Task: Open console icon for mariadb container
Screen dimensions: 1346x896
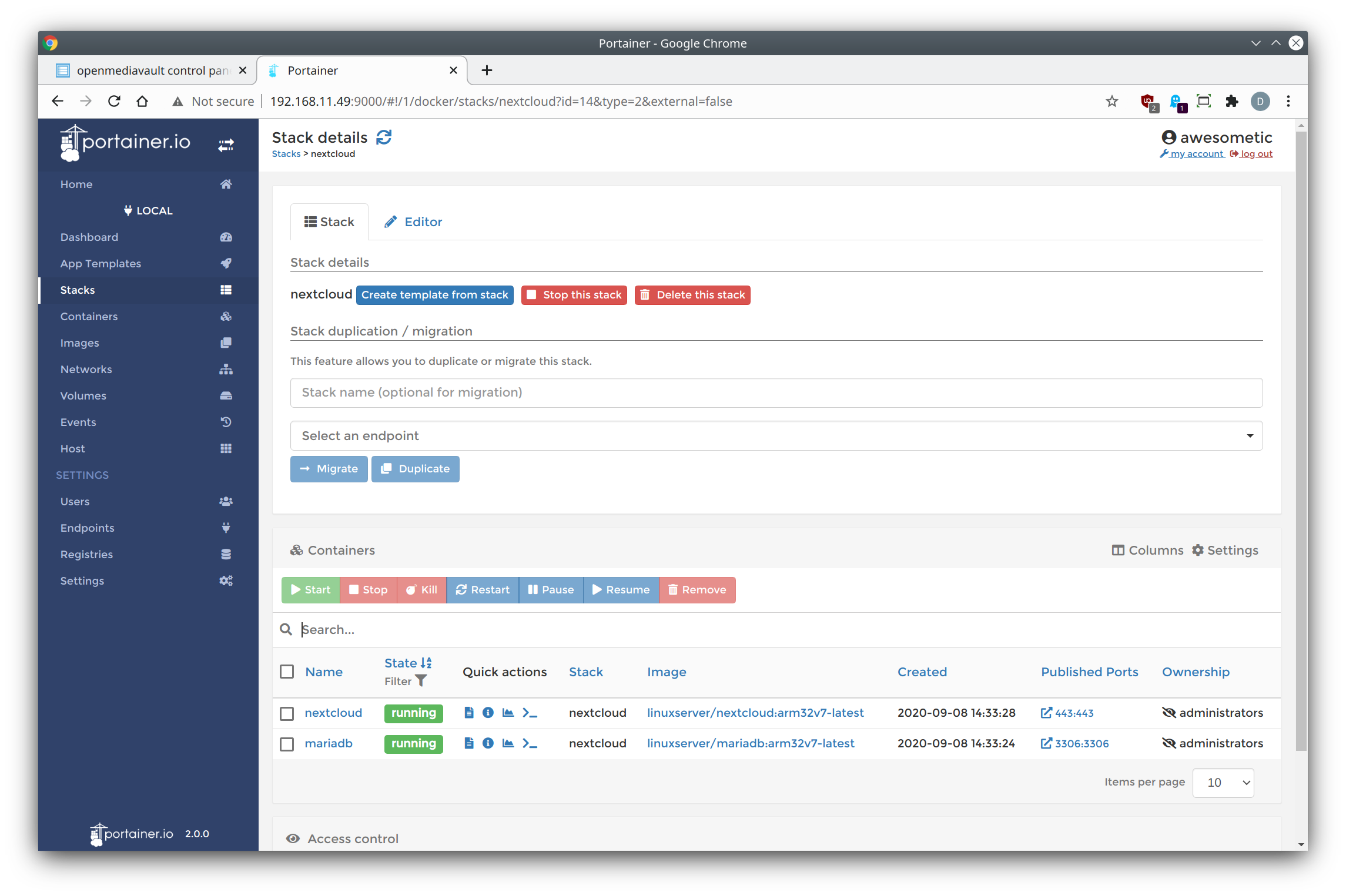Action: (x=530, y=743)
